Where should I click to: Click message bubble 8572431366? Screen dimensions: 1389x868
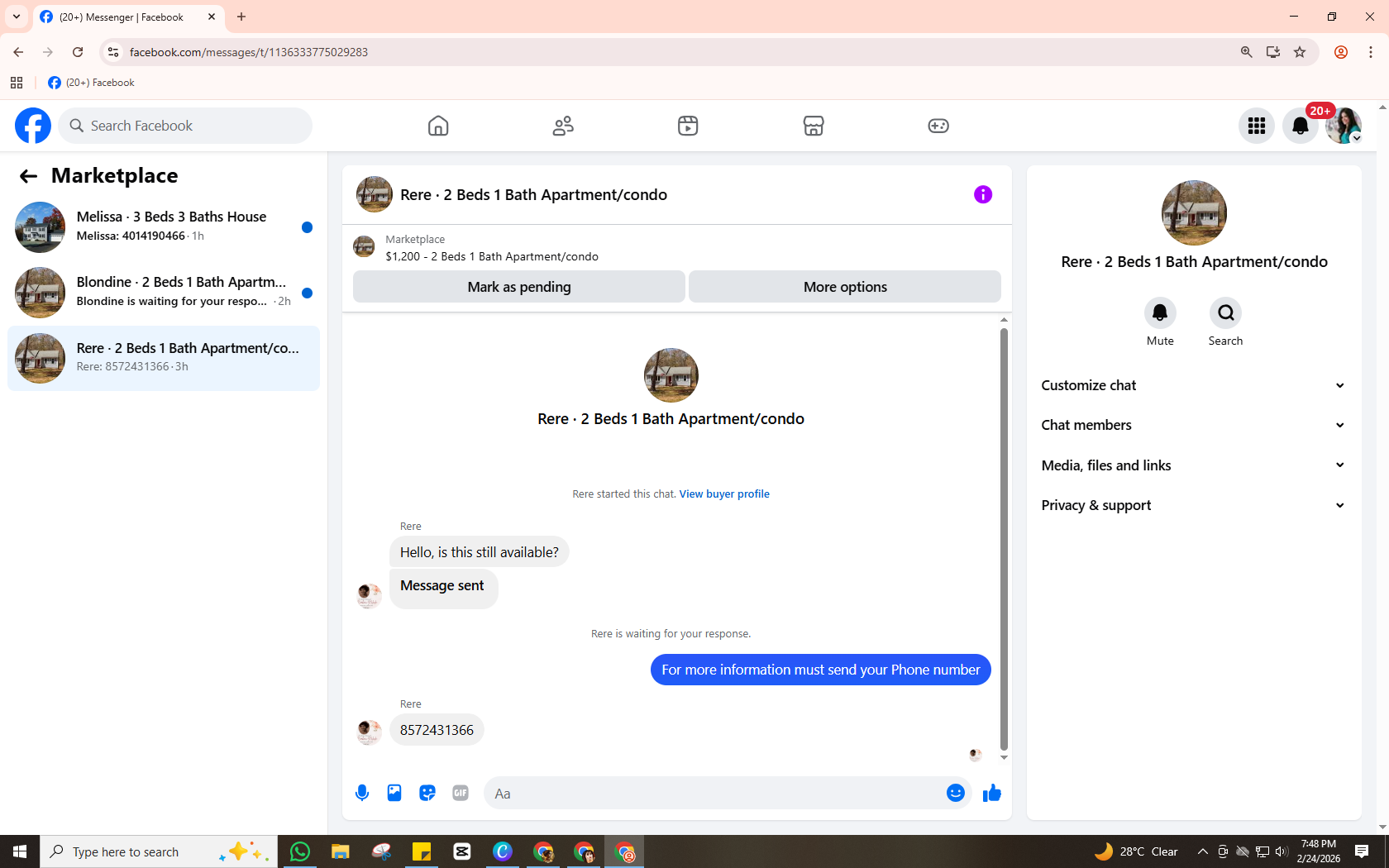(437, 730)
